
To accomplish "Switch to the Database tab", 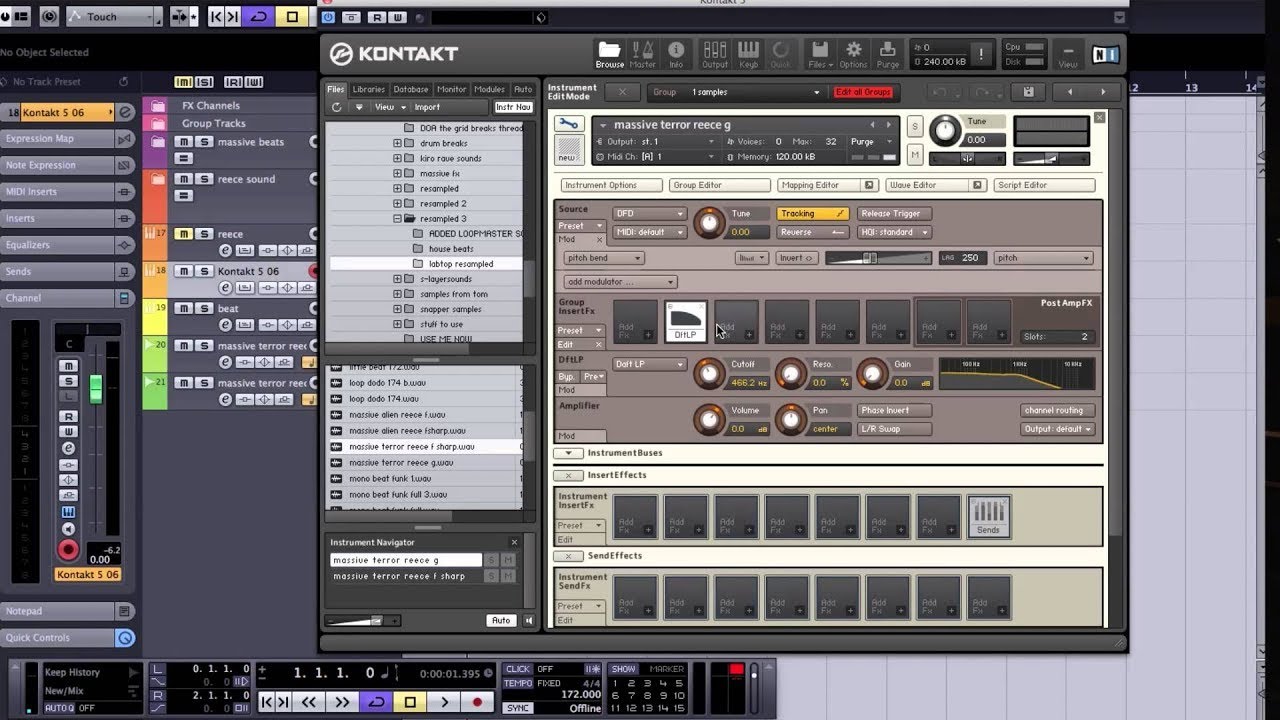I will click(x=411, y=89).
